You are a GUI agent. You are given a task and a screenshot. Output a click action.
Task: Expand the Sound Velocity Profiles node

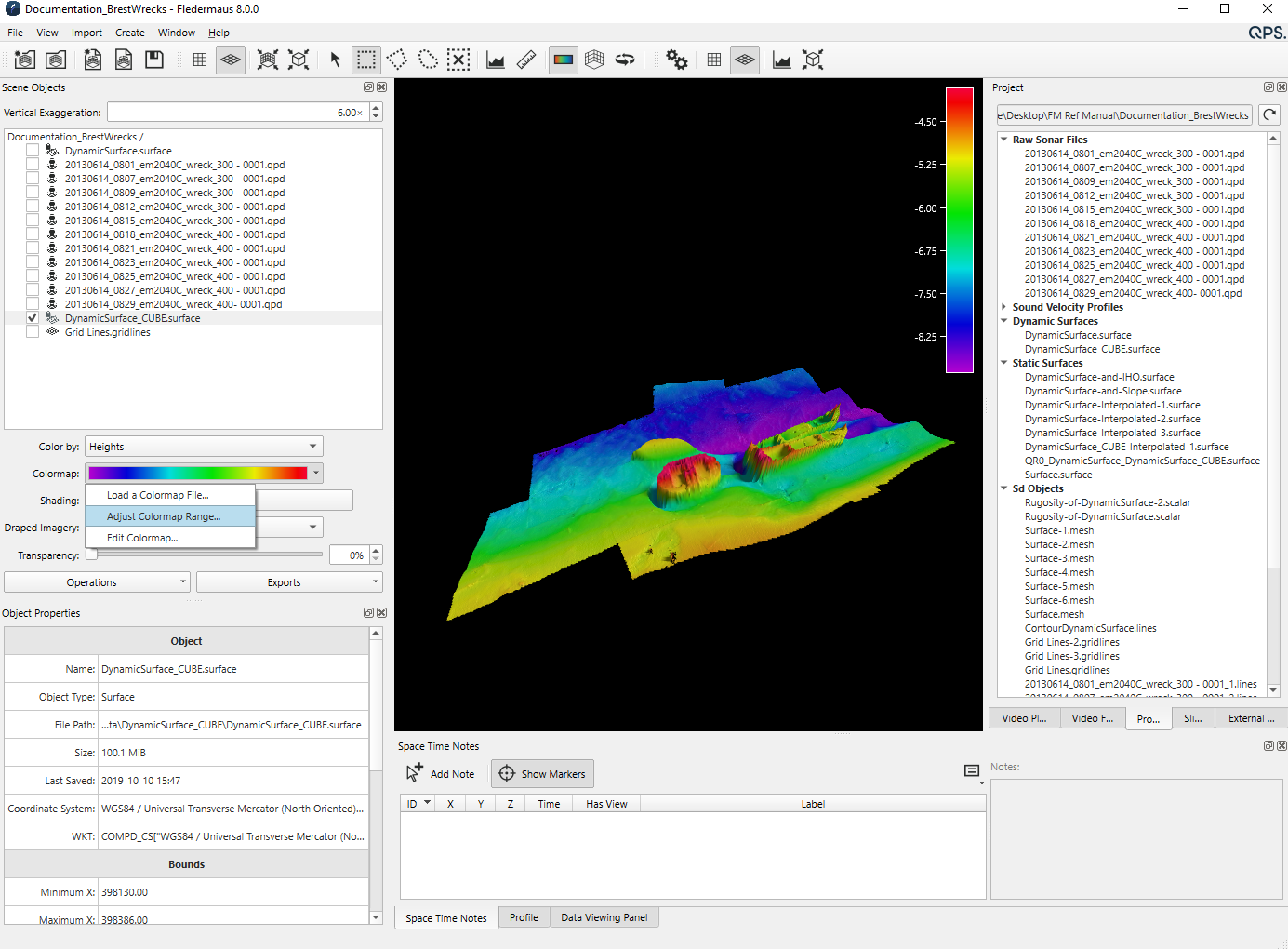(x=1004, y=307)
